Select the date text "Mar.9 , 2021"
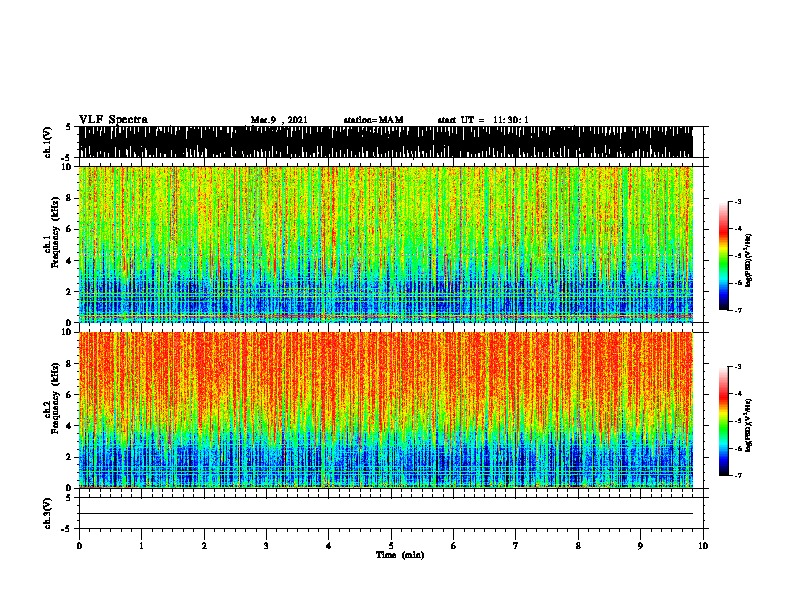This screenshot has height=612, width=792. coord(279,120)
